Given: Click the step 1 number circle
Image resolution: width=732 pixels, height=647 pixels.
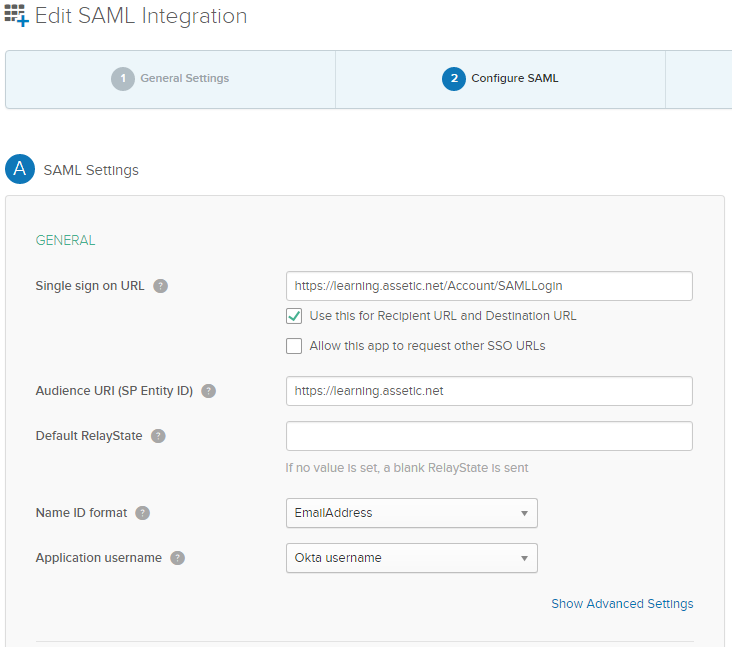Looking at the screenshot, I should click(x=123, y=78).
